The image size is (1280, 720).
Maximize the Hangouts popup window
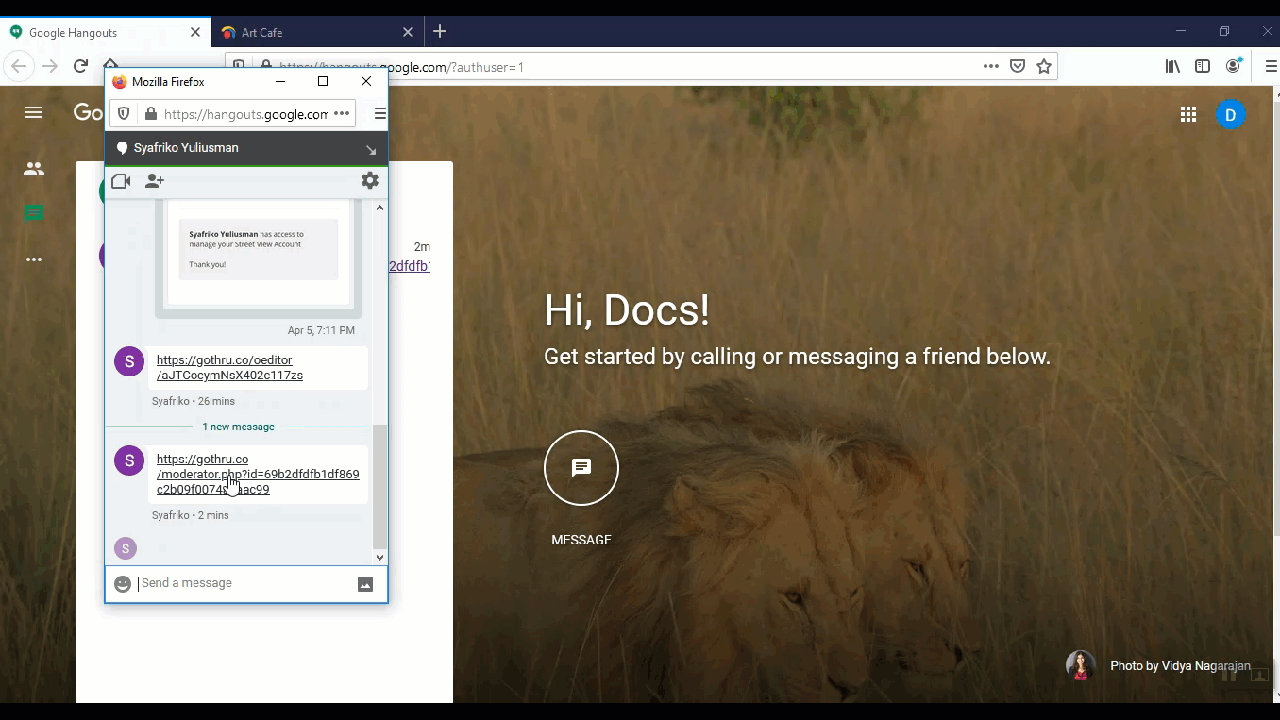[x=323, y=82]
